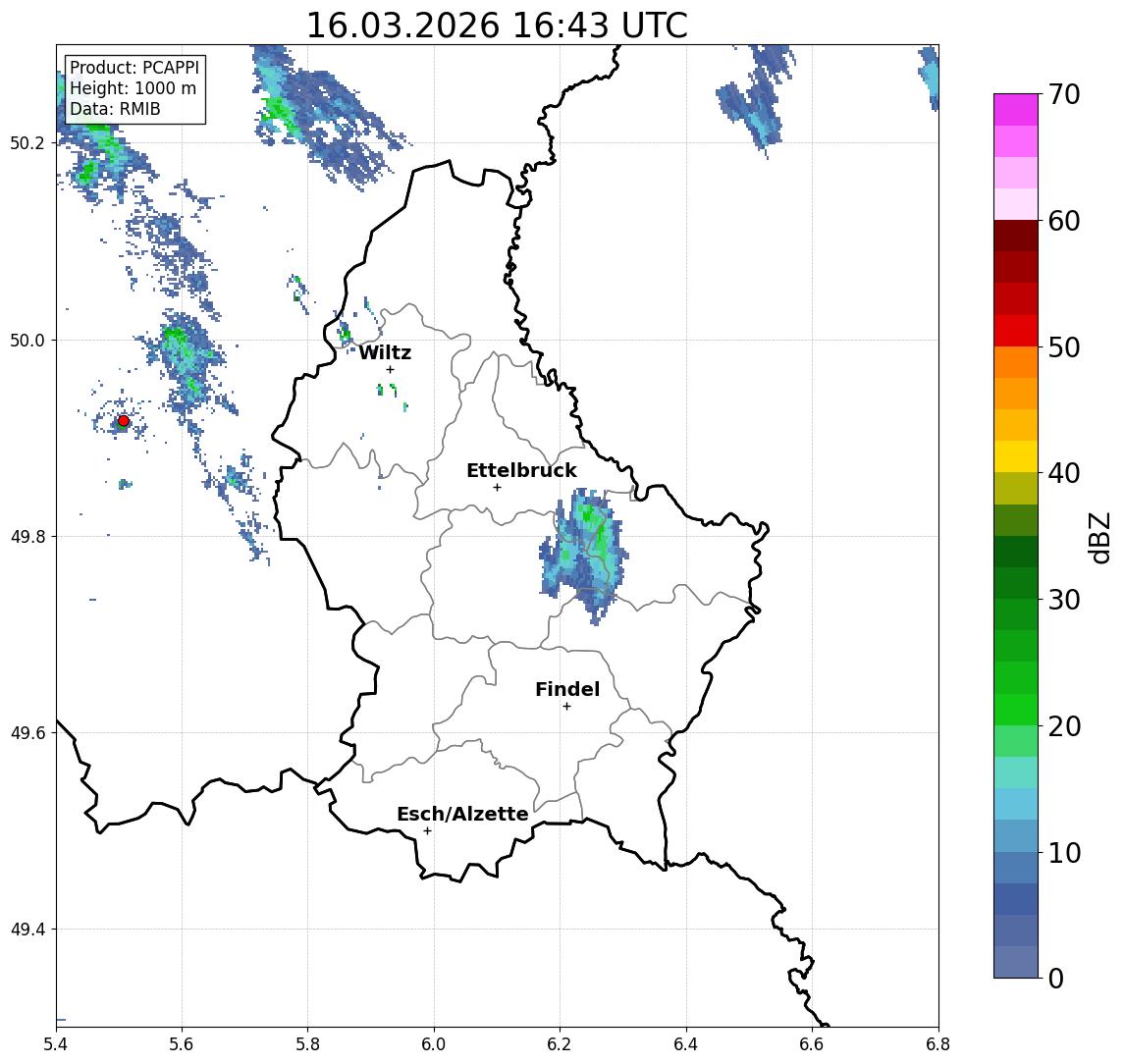Click the 'Data: RMIB' legend line

115,109
